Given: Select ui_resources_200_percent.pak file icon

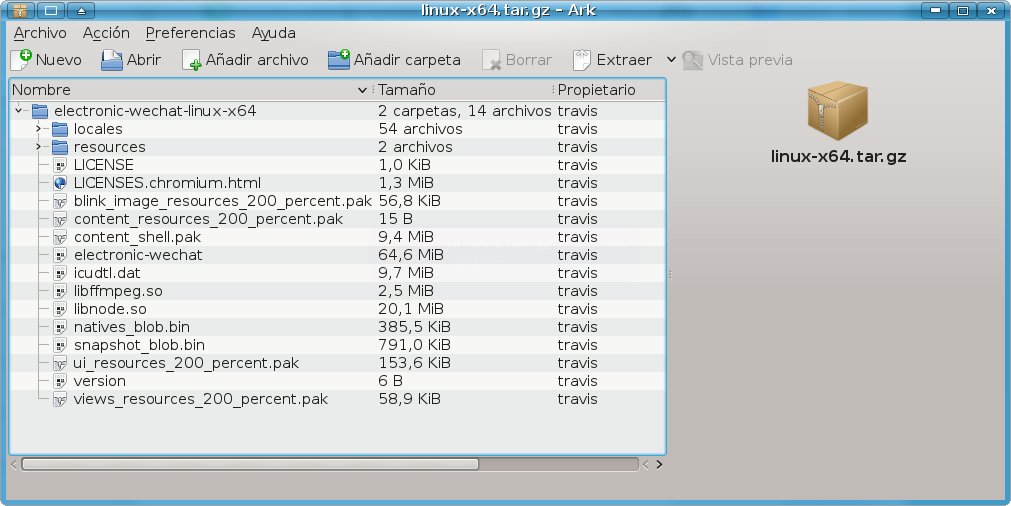Looking at the screenshot, I should tap(60, 364).
